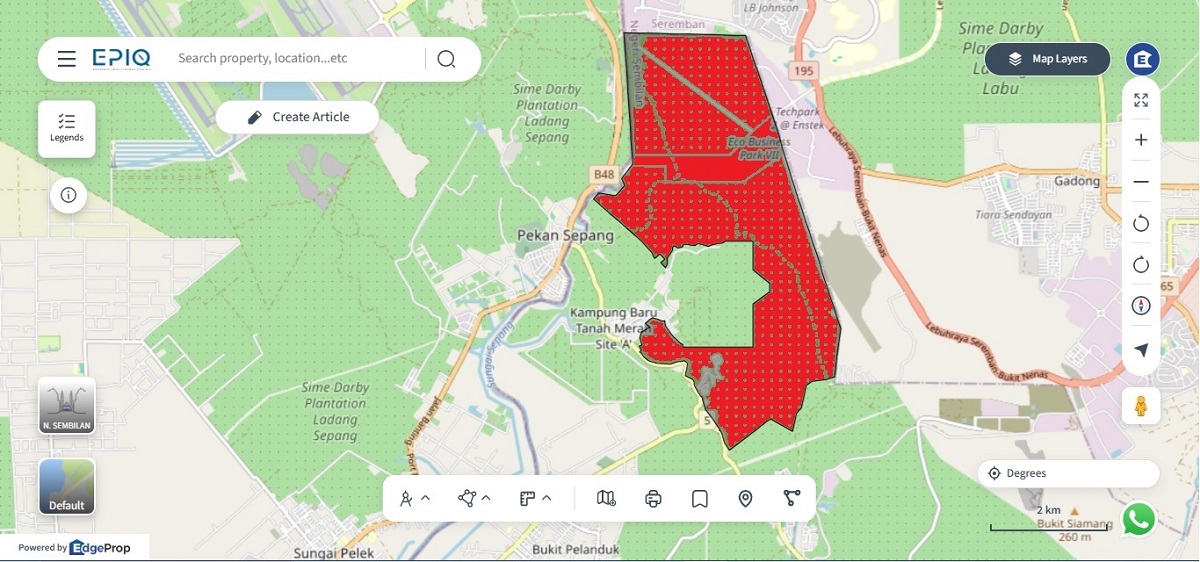The height and width of the screenshot is (562, 1200).
Task: Open the info circle button
Action: pyautogui.click(x=68, y=195)
